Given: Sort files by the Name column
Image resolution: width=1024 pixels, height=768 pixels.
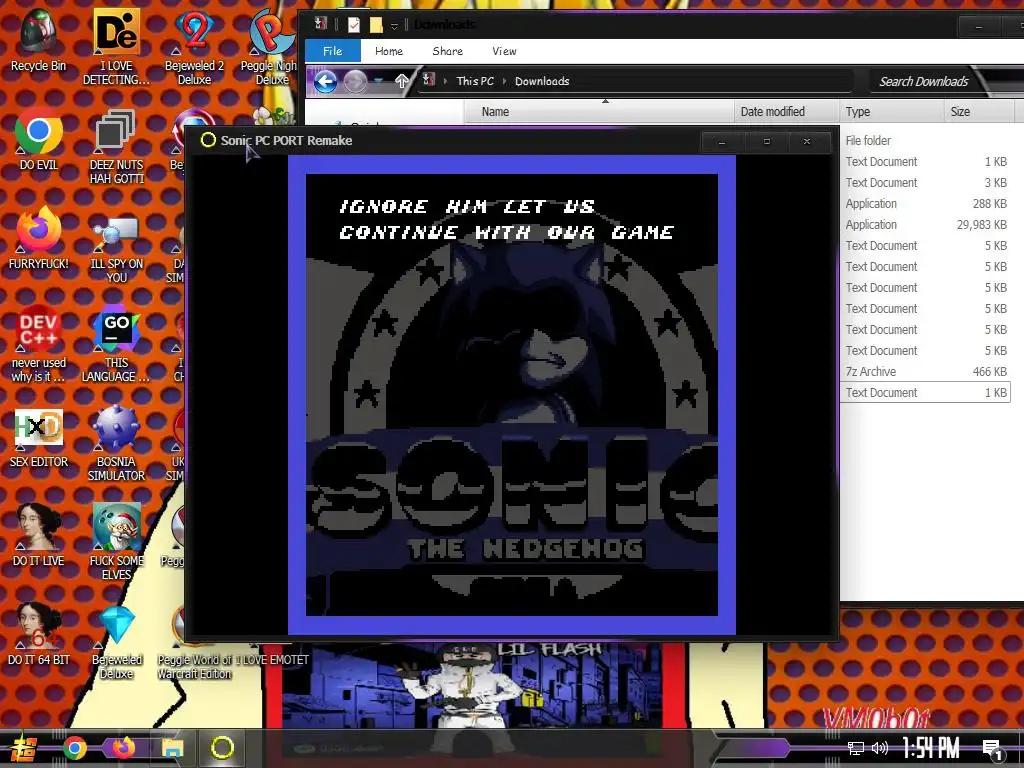Looking at the screenshot, I should tap(599, 112).
